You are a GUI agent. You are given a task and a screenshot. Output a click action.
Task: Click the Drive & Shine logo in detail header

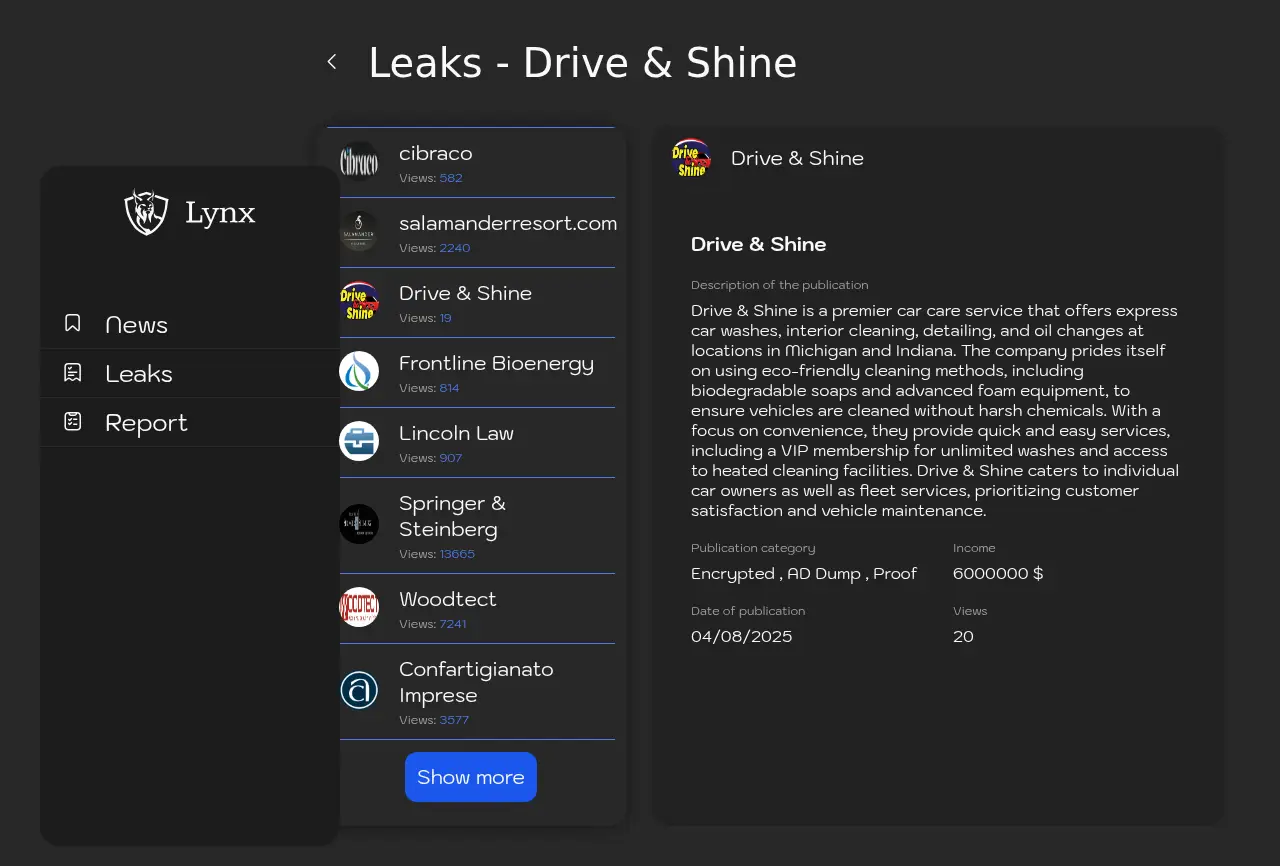pyautogui.click(x=691, y=158)
